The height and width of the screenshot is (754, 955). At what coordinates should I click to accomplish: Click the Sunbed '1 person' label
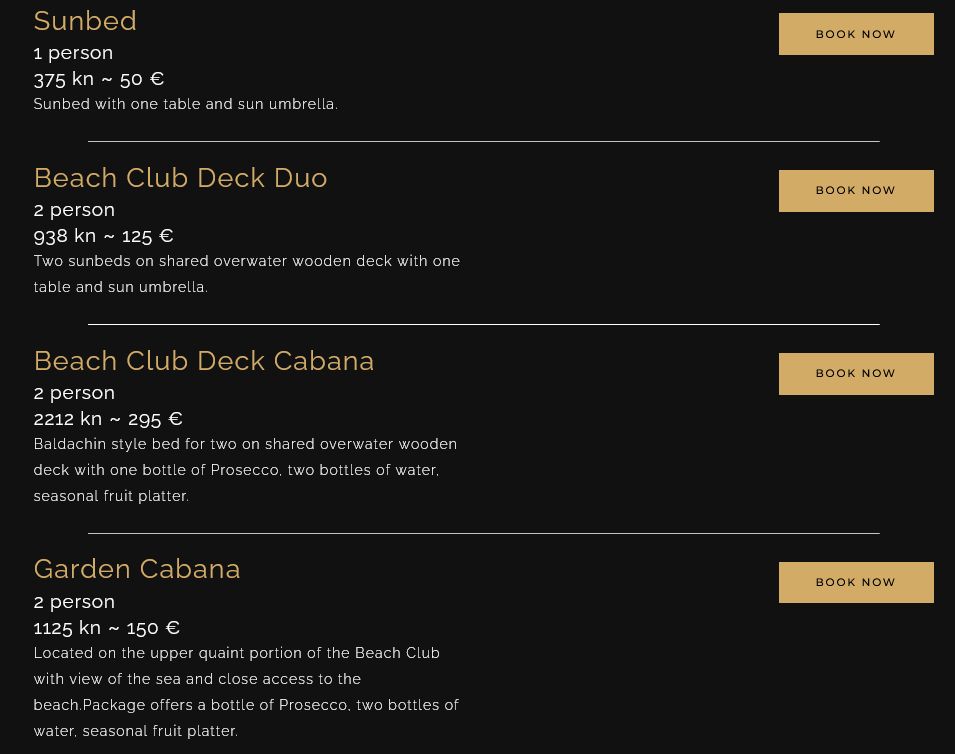(73, 52)
